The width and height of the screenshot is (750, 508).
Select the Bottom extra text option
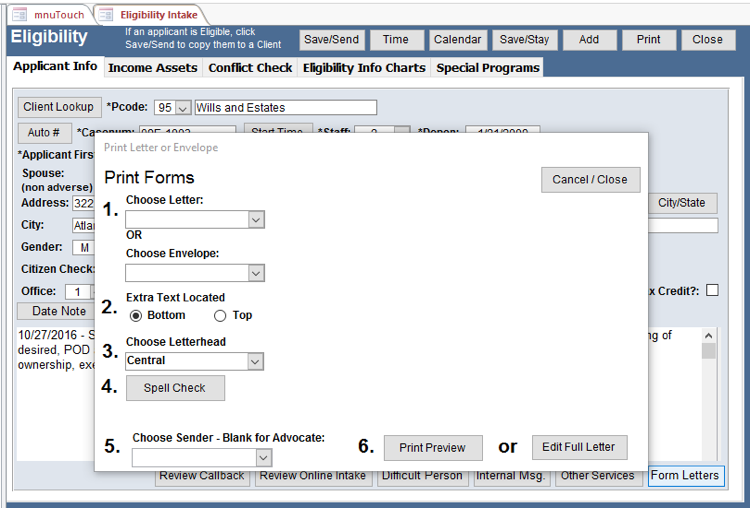click(x=137, y=316)
